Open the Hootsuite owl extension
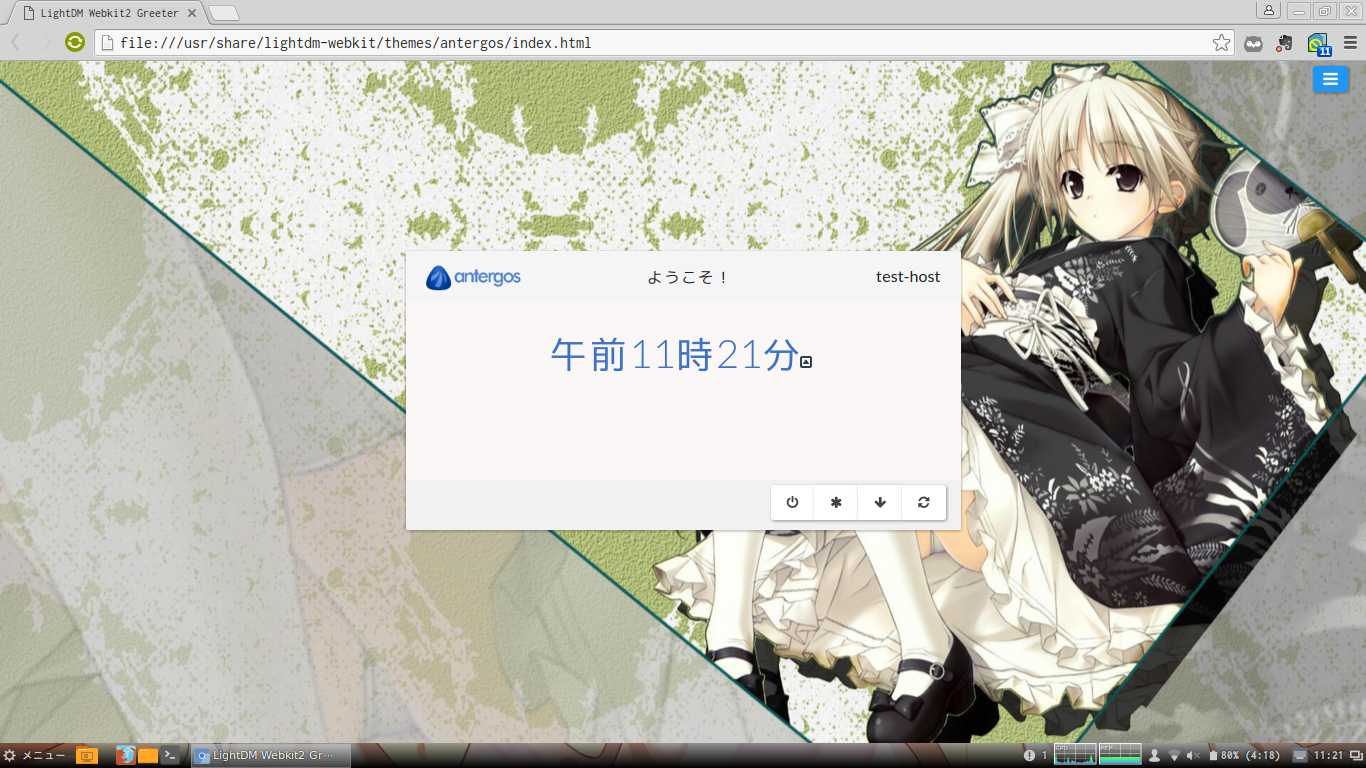Viewport: 1366px width, 768px height. [x=1253, y=43]
